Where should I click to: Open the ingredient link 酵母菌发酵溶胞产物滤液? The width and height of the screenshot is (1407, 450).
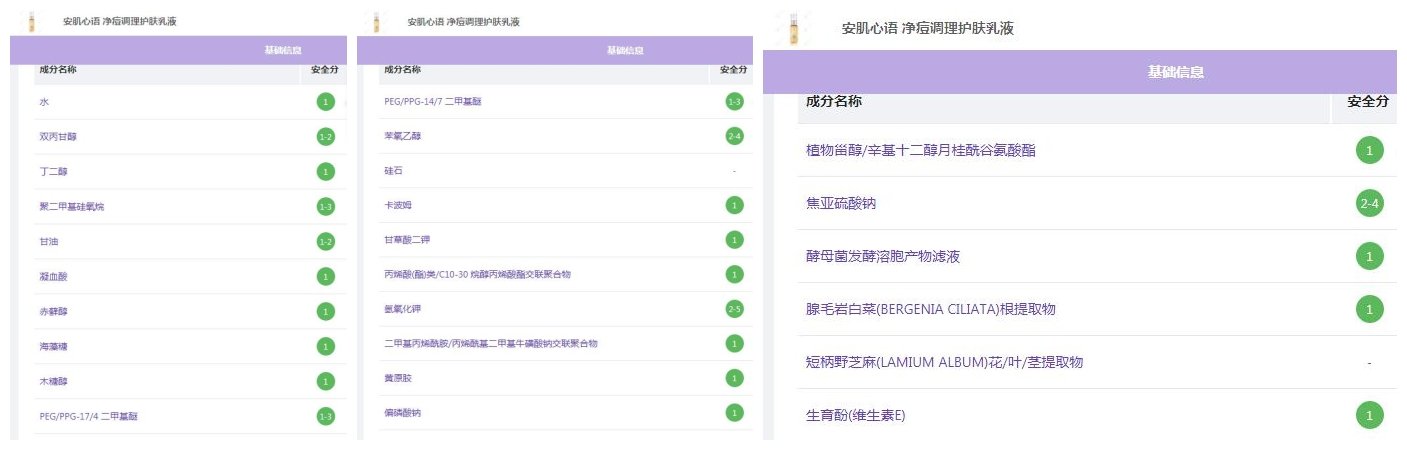[883, 257]
